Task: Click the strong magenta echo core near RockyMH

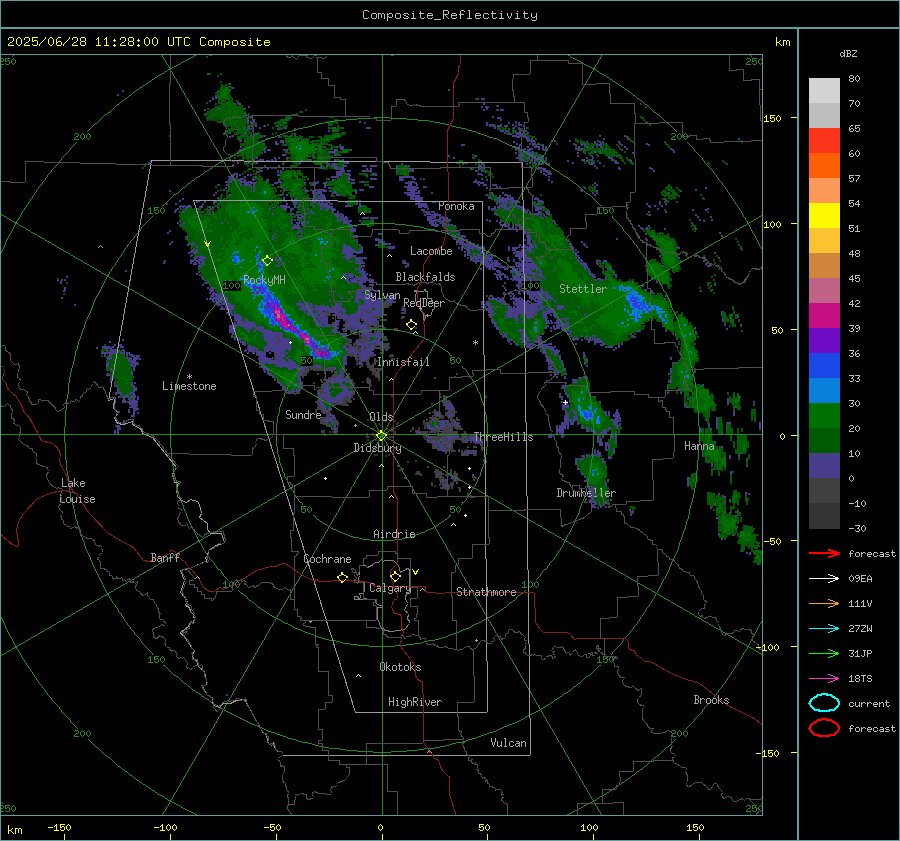Action: click(280, 315)
